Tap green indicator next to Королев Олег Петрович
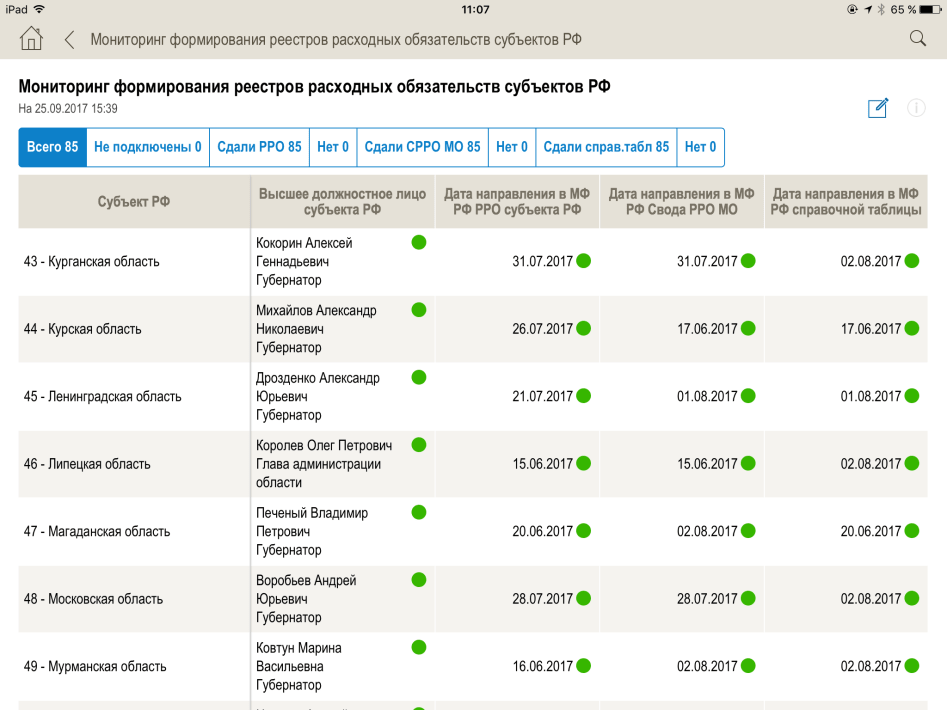Image resolution: width=947 pixels, height=710 pixels. 419,445
